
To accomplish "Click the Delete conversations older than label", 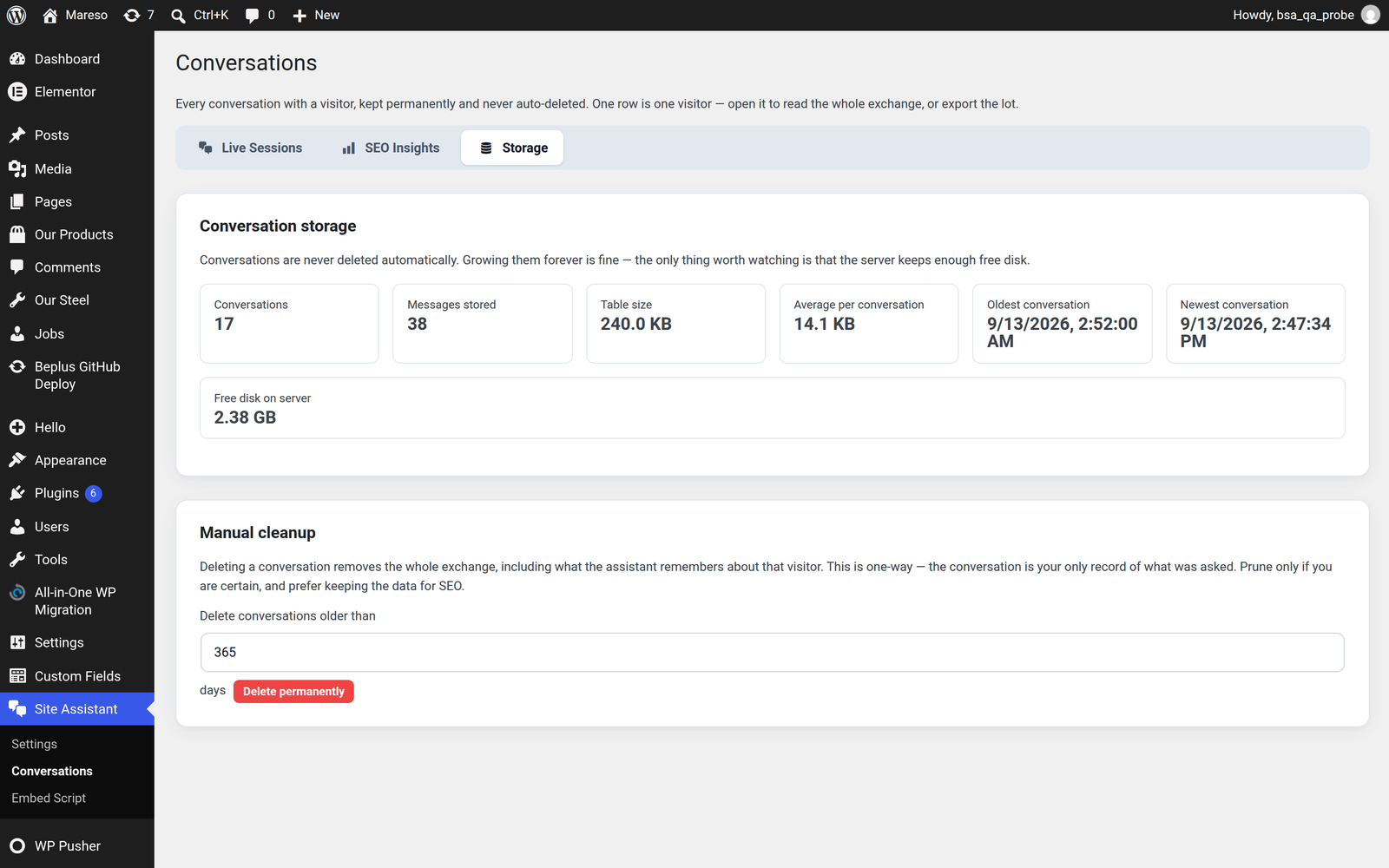I will point(287,616).
